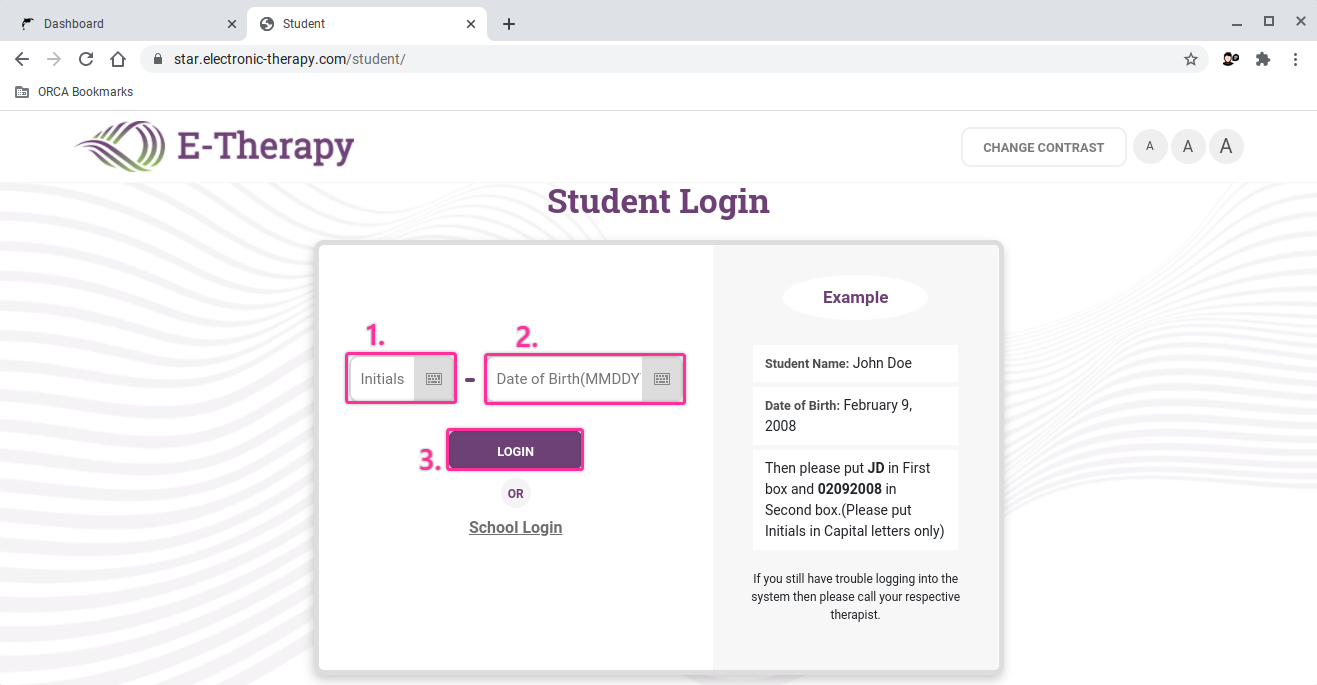Go back with the browser back arrow
Image resolution: width=1317 pixels, height=685 pixels.
pos(22,59)
